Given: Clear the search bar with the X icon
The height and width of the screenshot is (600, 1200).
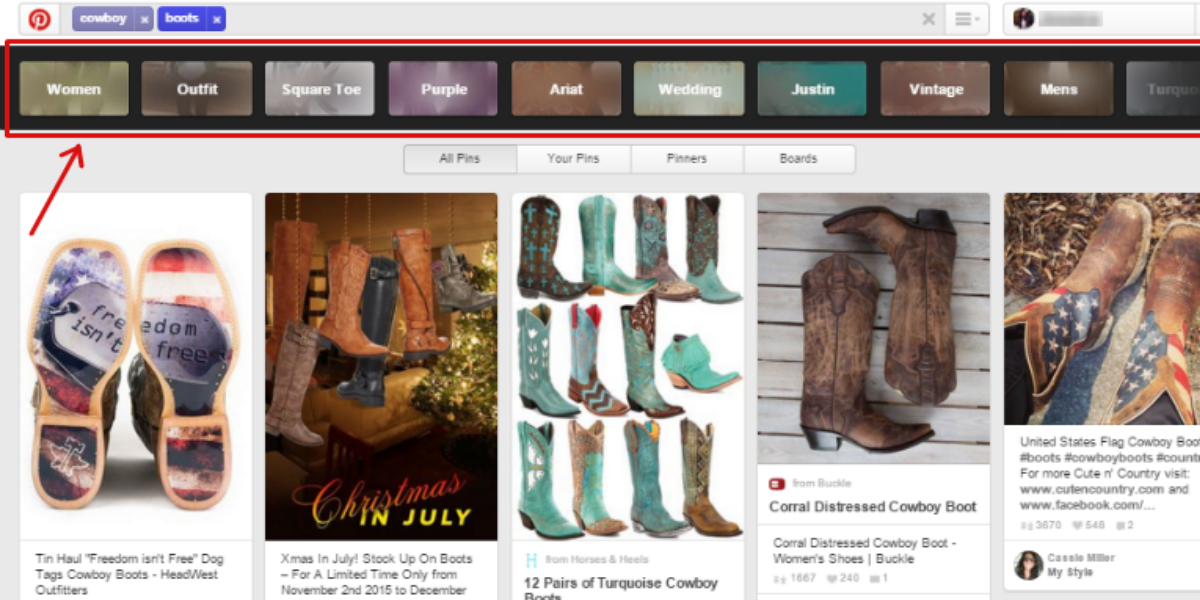Looking at the screenshot, I should pos(928,19).
